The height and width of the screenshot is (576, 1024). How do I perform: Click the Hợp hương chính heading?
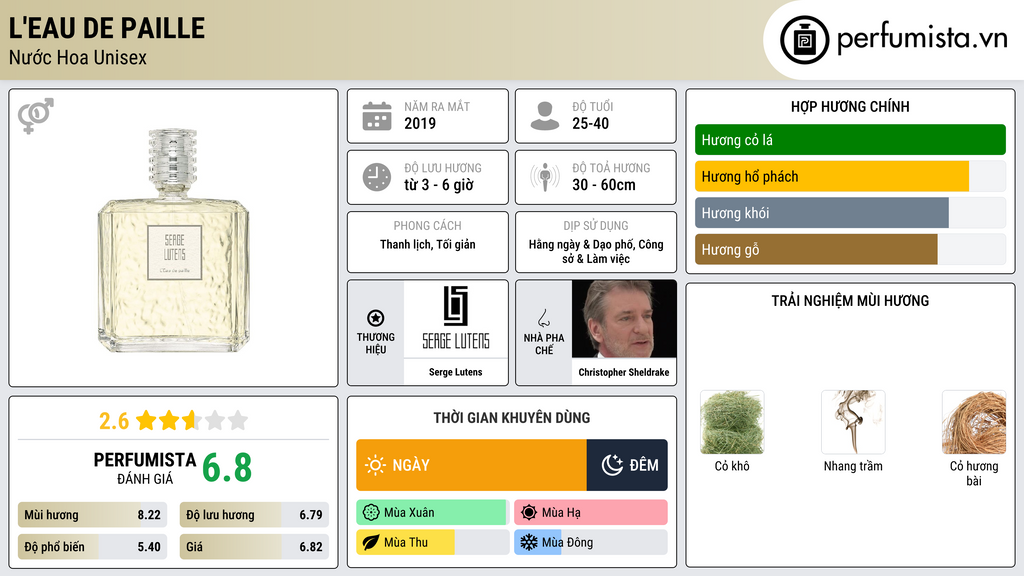pos(850,106)
